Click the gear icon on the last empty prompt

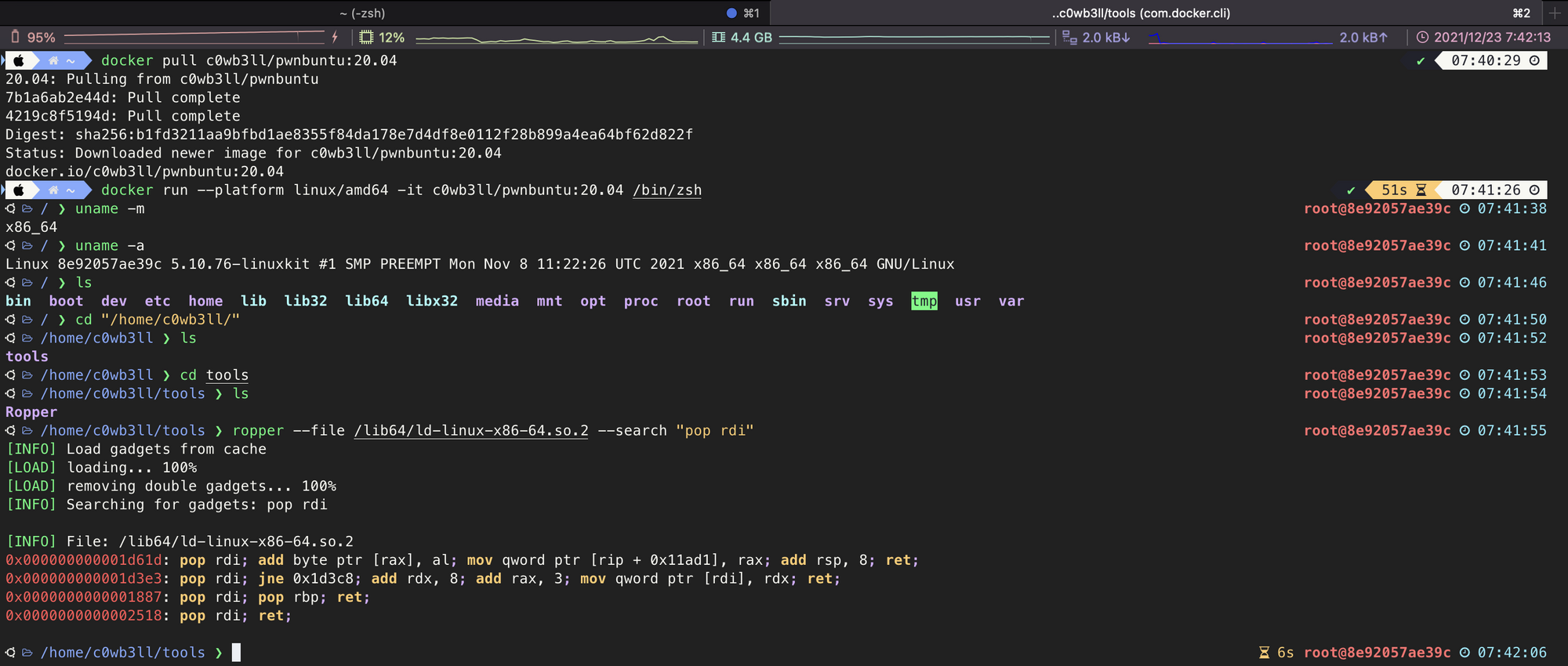(x=10, y=652)
